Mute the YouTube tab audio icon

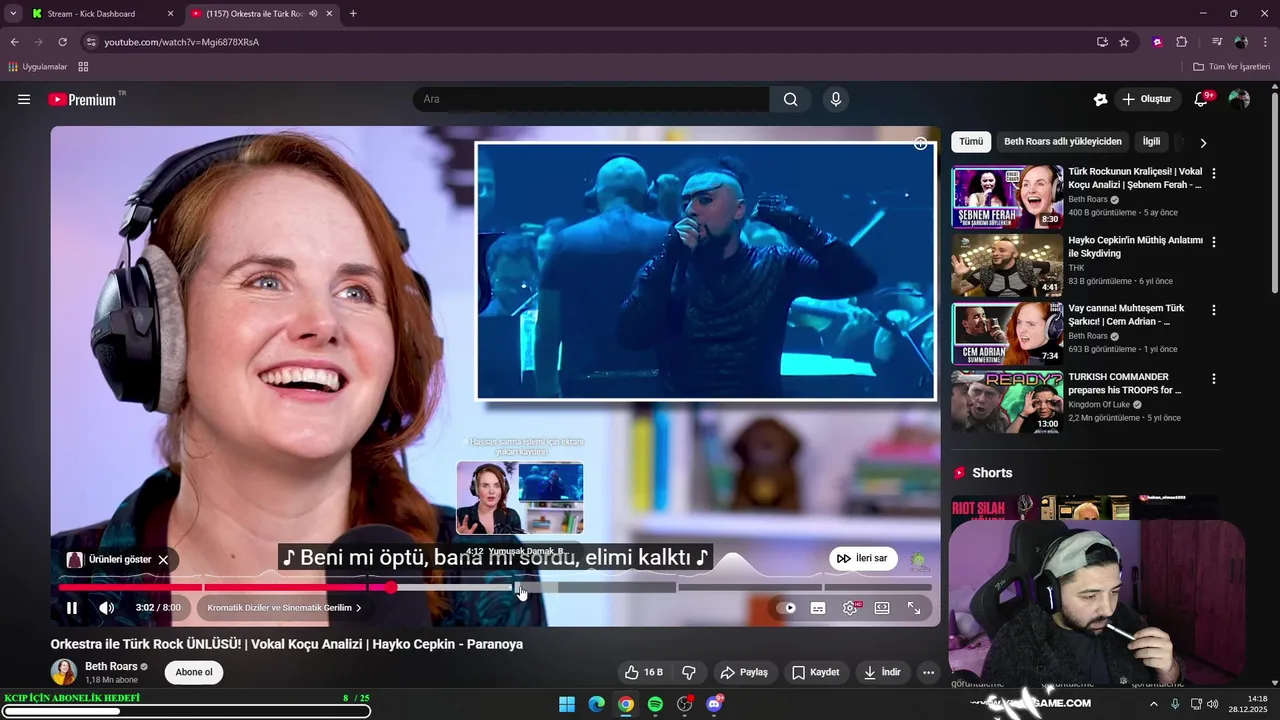coord(313,14)
